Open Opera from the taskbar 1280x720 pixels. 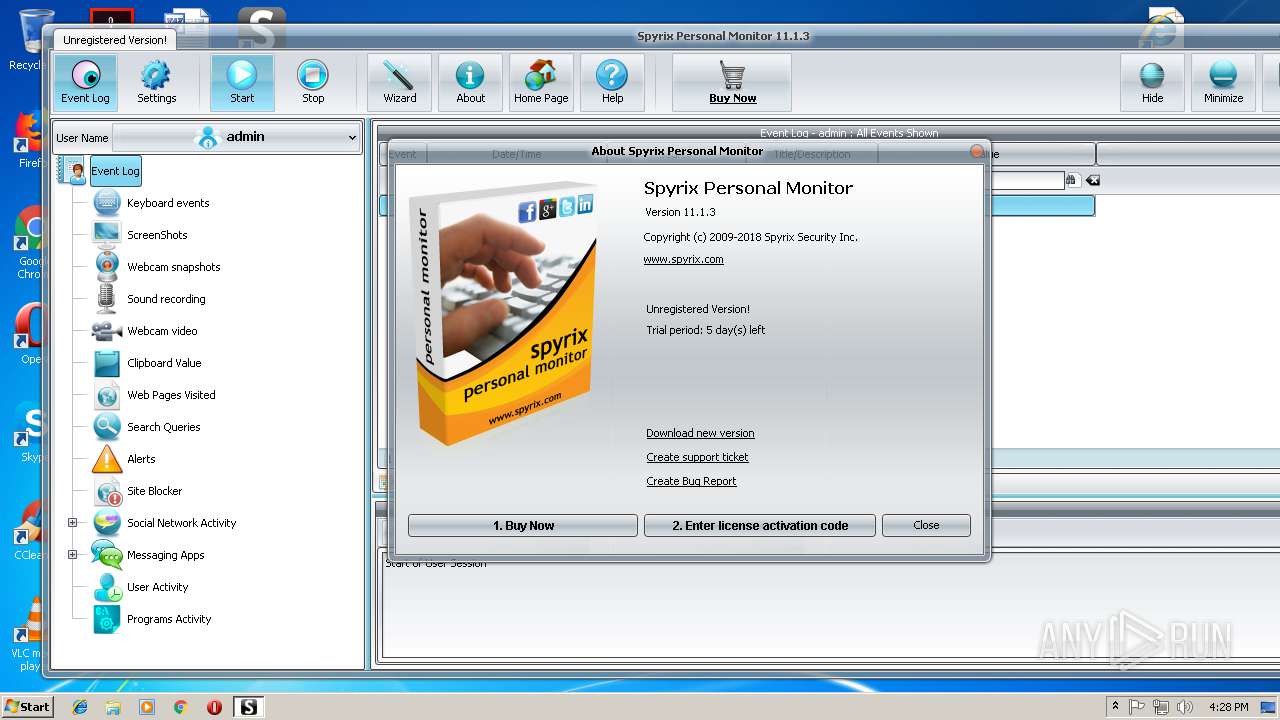214,707
